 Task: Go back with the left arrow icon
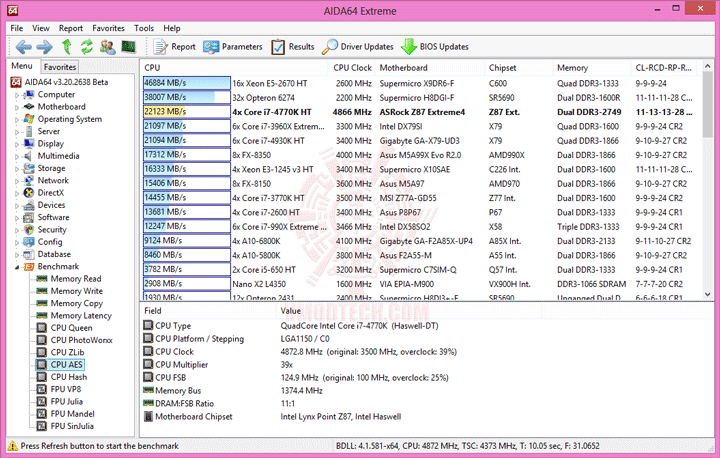[23, 46]
